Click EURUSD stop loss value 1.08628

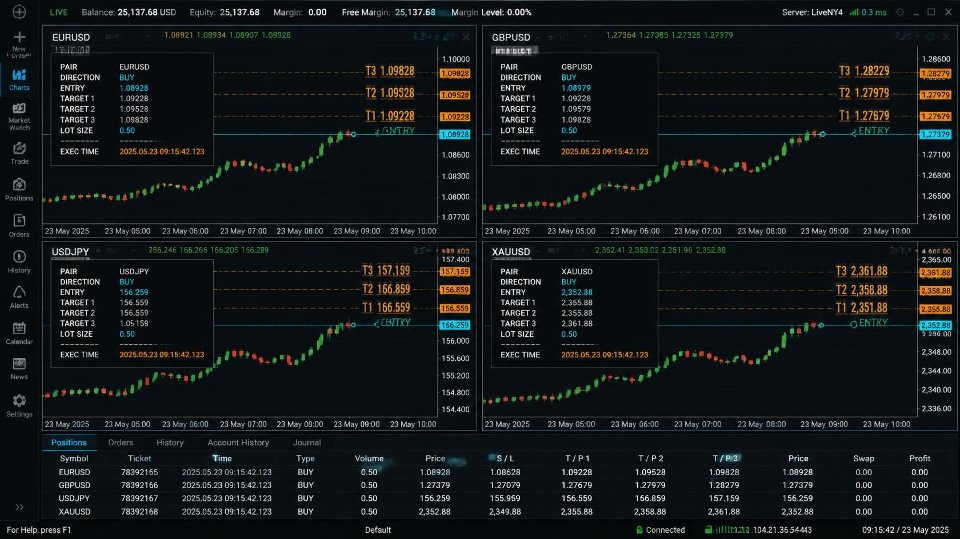point(504,472)
